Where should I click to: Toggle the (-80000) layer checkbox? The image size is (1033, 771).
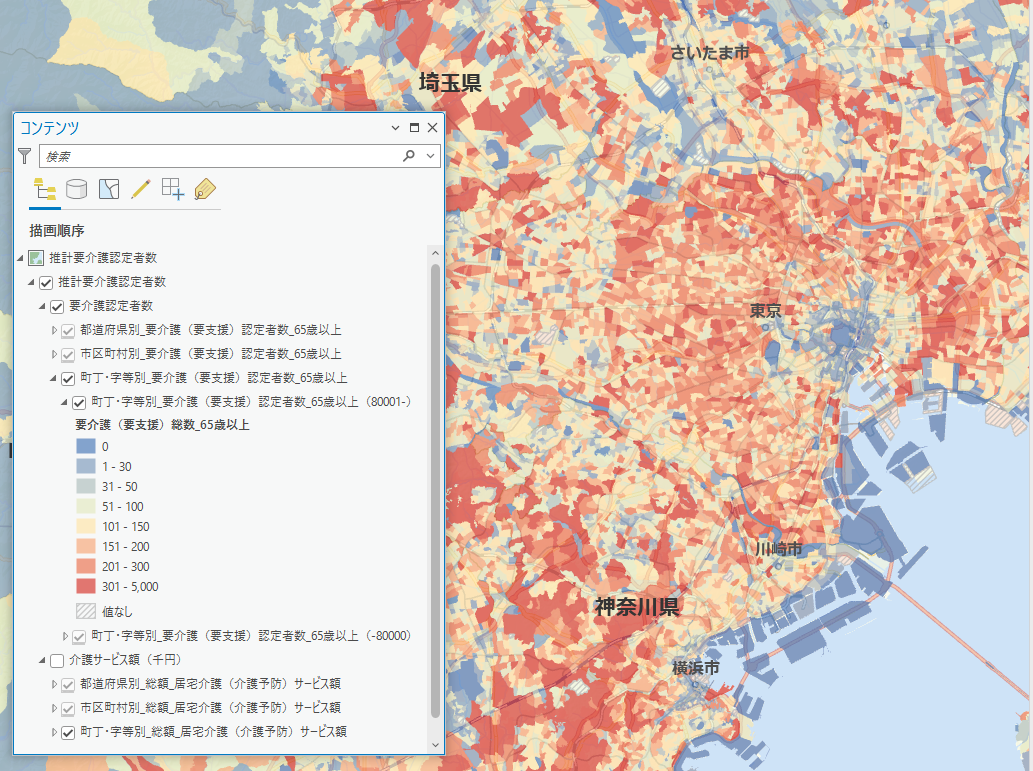[79, 637]
